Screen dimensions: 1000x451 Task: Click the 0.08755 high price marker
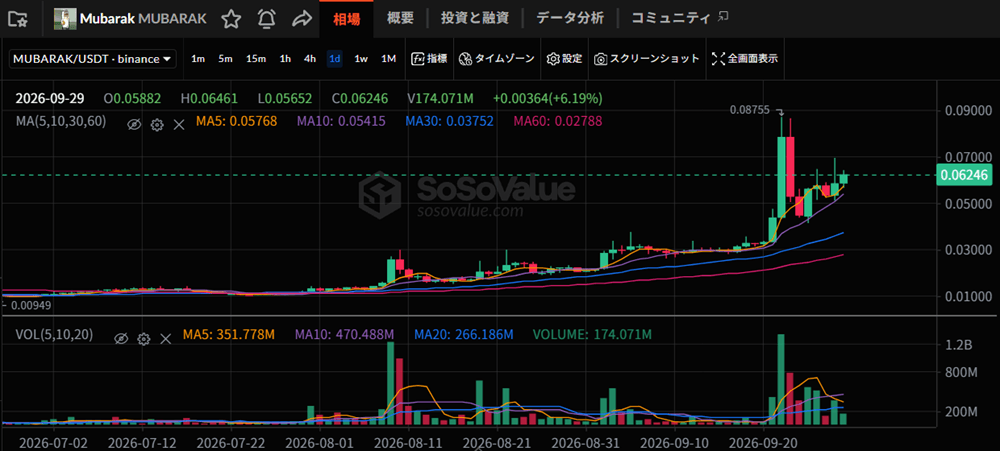coord(750,110)
